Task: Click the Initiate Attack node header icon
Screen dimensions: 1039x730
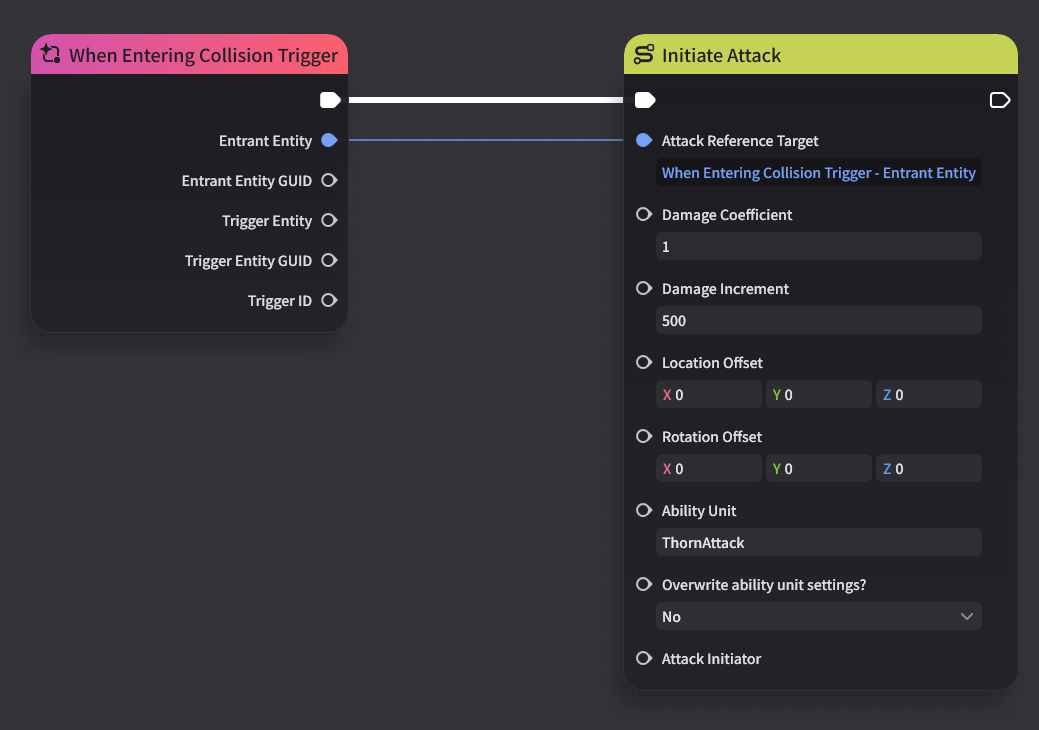Action: pos(643,54)
